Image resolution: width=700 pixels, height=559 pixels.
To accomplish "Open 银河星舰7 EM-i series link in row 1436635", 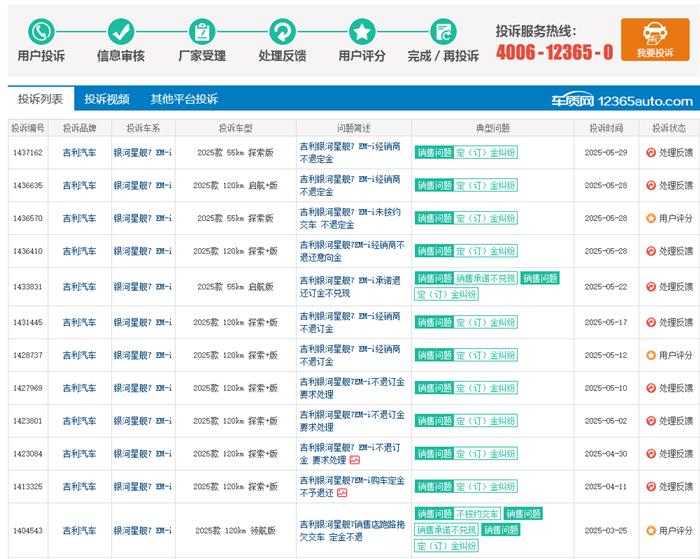I will coord(142,185).
